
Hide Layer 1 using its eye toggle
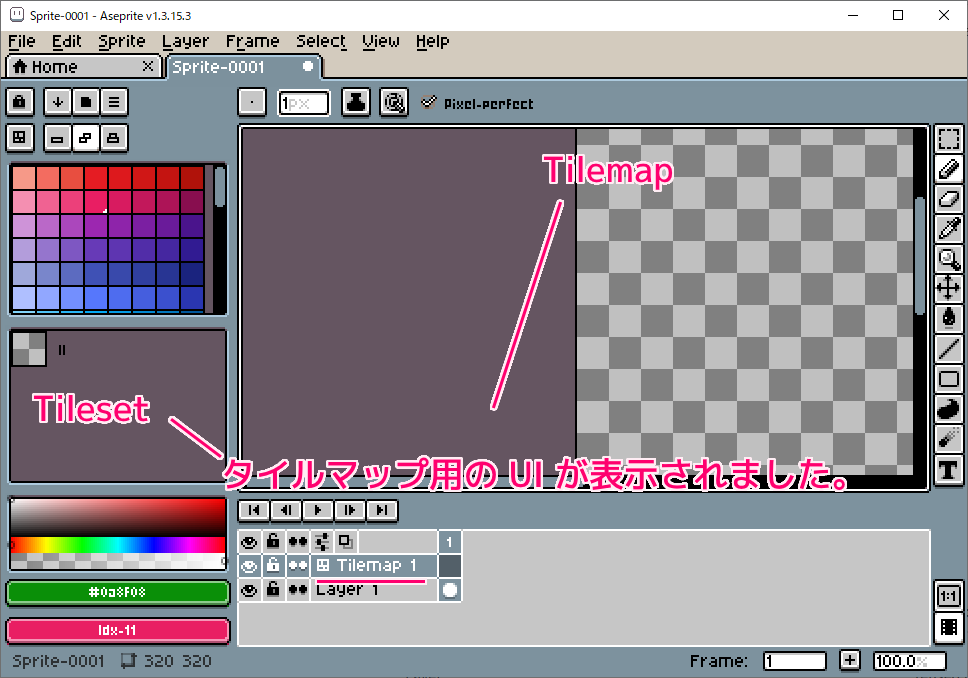(x=249, y=589)
